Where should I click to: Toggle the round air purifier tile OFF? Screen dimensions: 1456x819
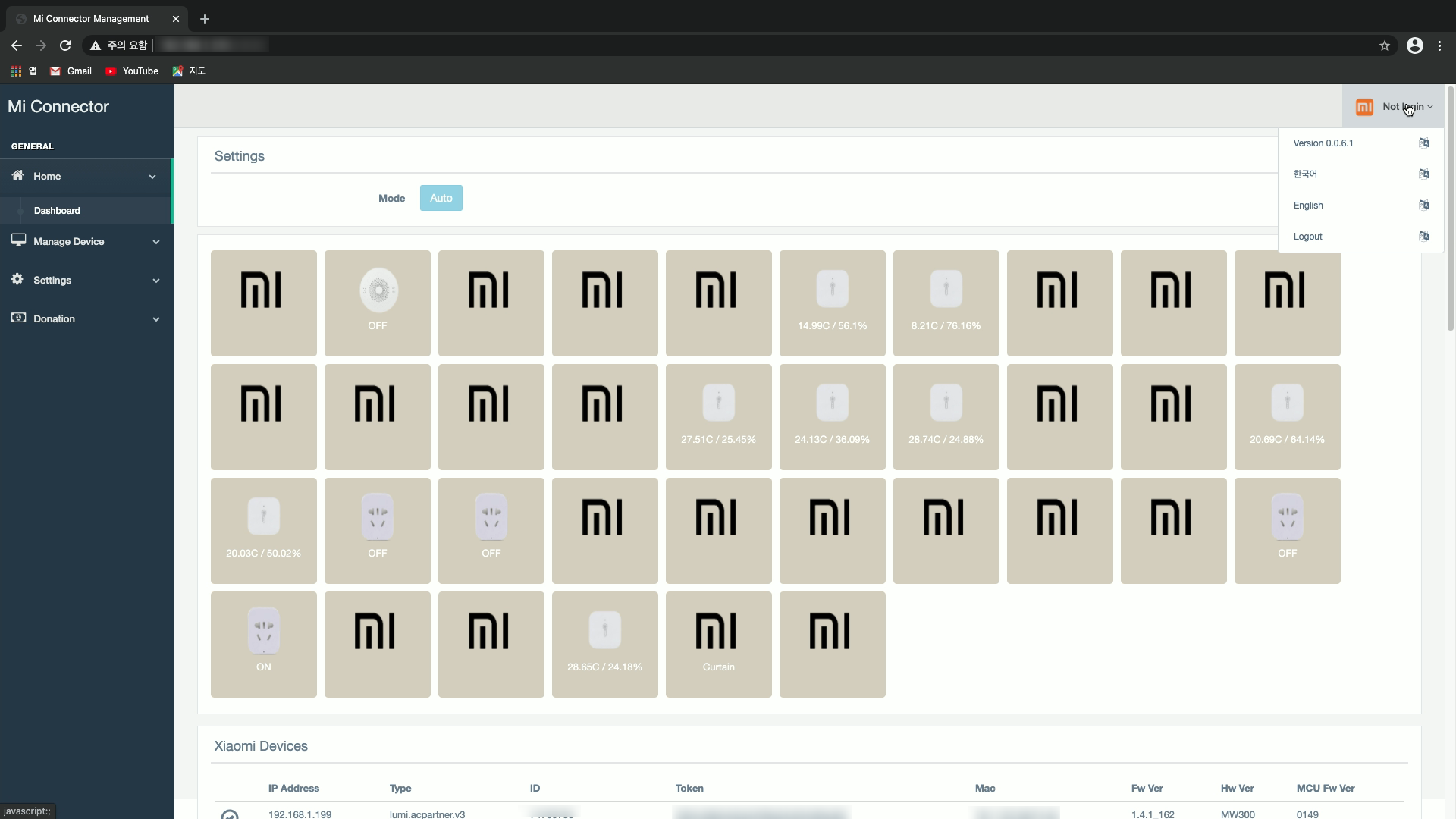[x=377, y=303]
